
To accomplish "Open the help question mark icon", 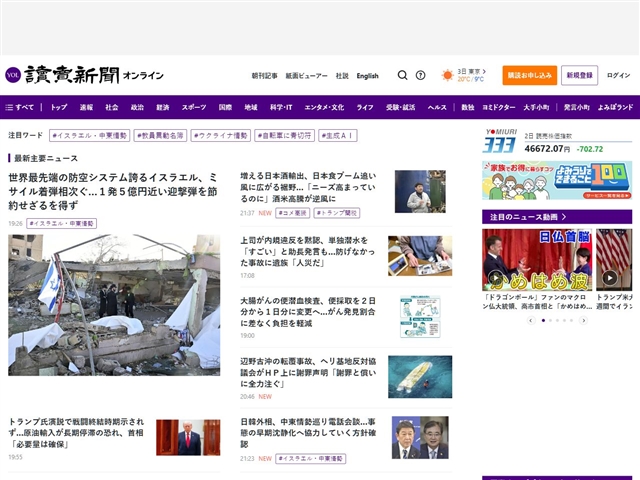I will (x=420, y=75).
